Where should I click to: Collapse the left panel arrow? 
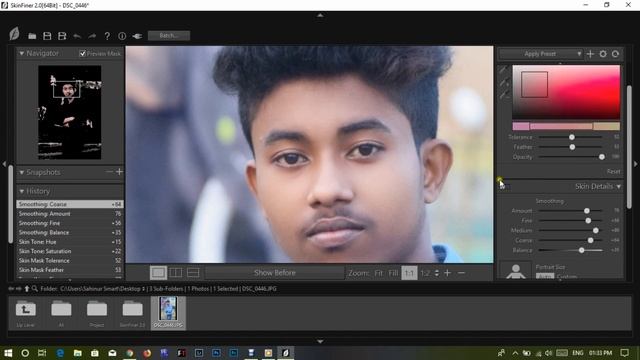(x=4, y=164)
